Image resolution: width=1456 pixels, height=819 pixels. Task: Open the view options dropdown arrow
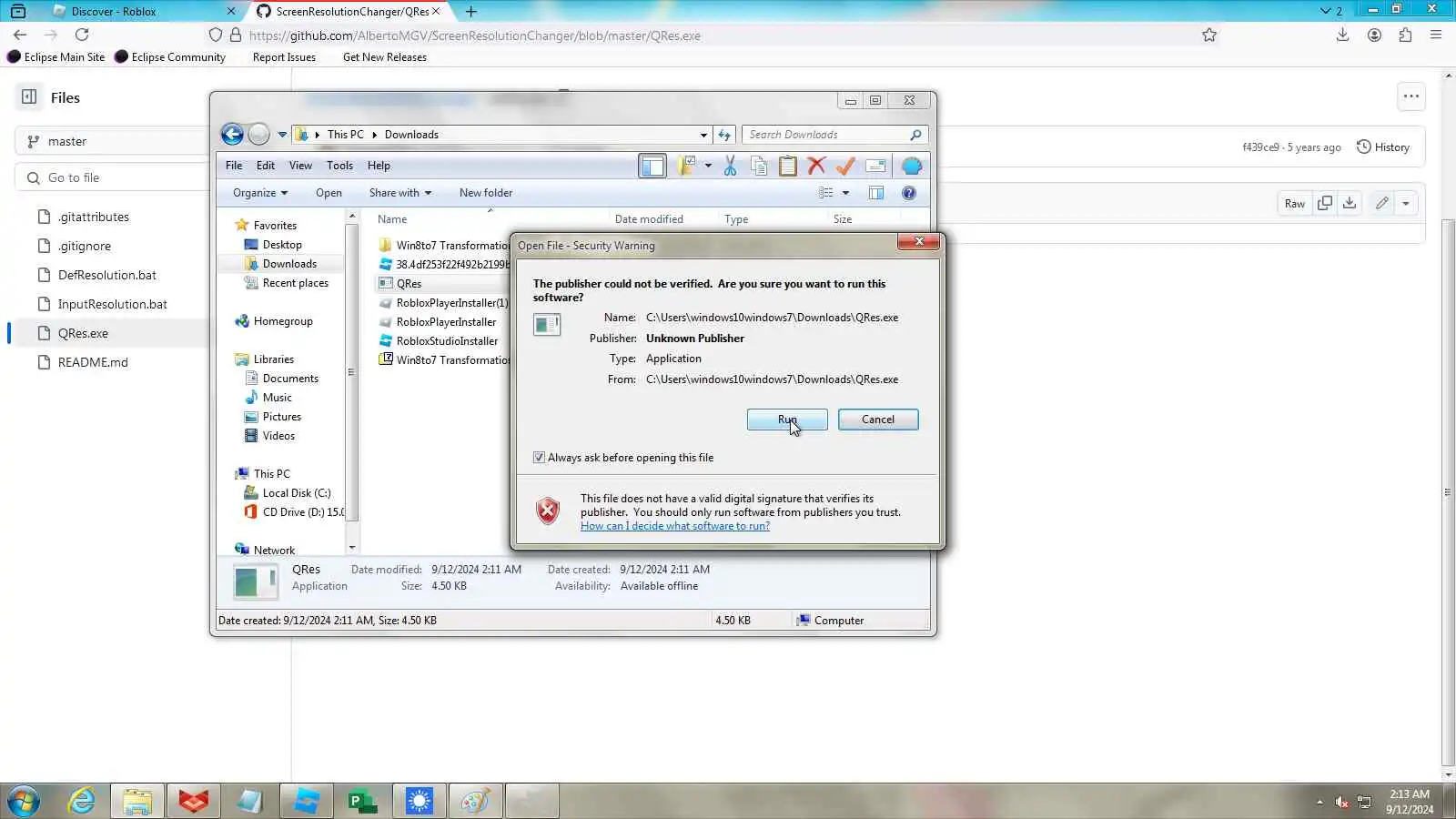(x=845, y=193)
